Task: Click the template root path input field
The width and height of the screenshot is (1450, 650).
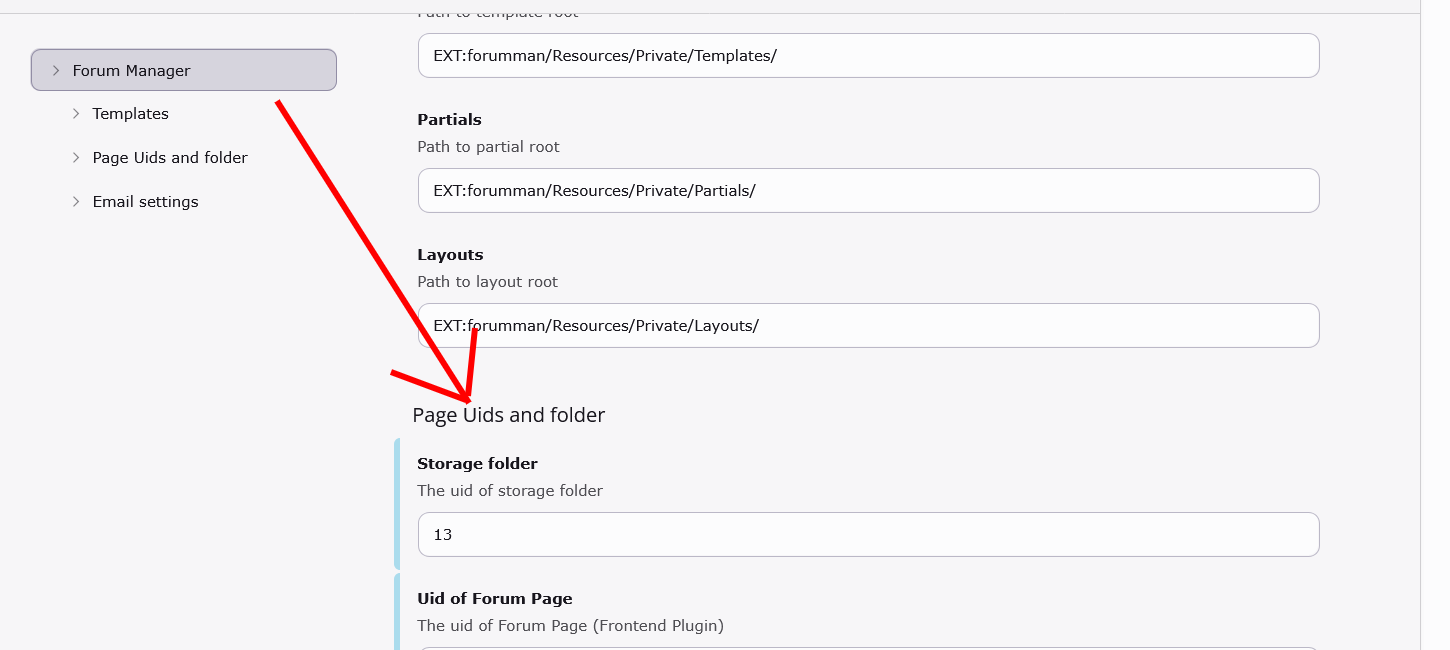Action: point(868,56)
